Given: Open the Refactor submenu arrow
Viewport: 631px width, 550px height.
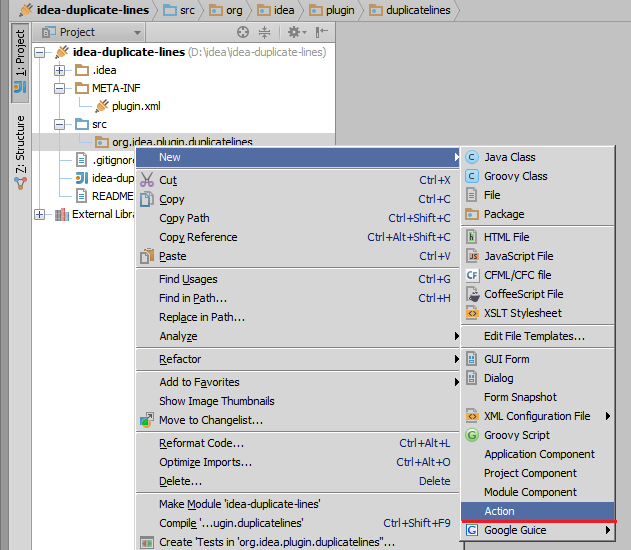Looking at the screenshot, I should 456,358.
